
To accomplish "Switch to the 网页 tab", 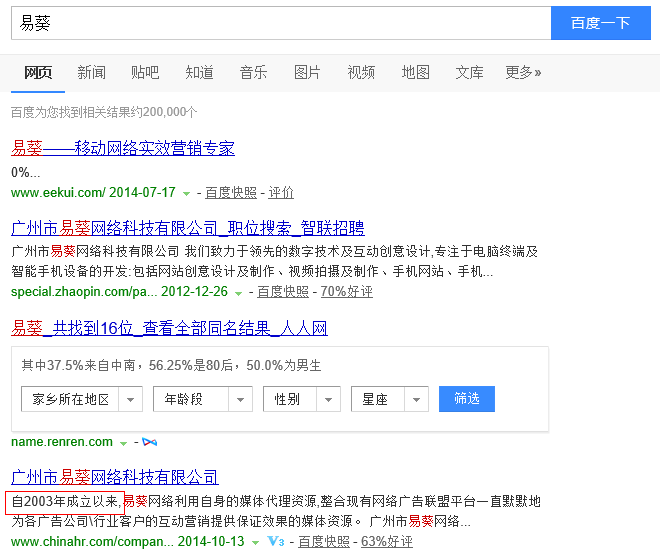I will [38, 73].
